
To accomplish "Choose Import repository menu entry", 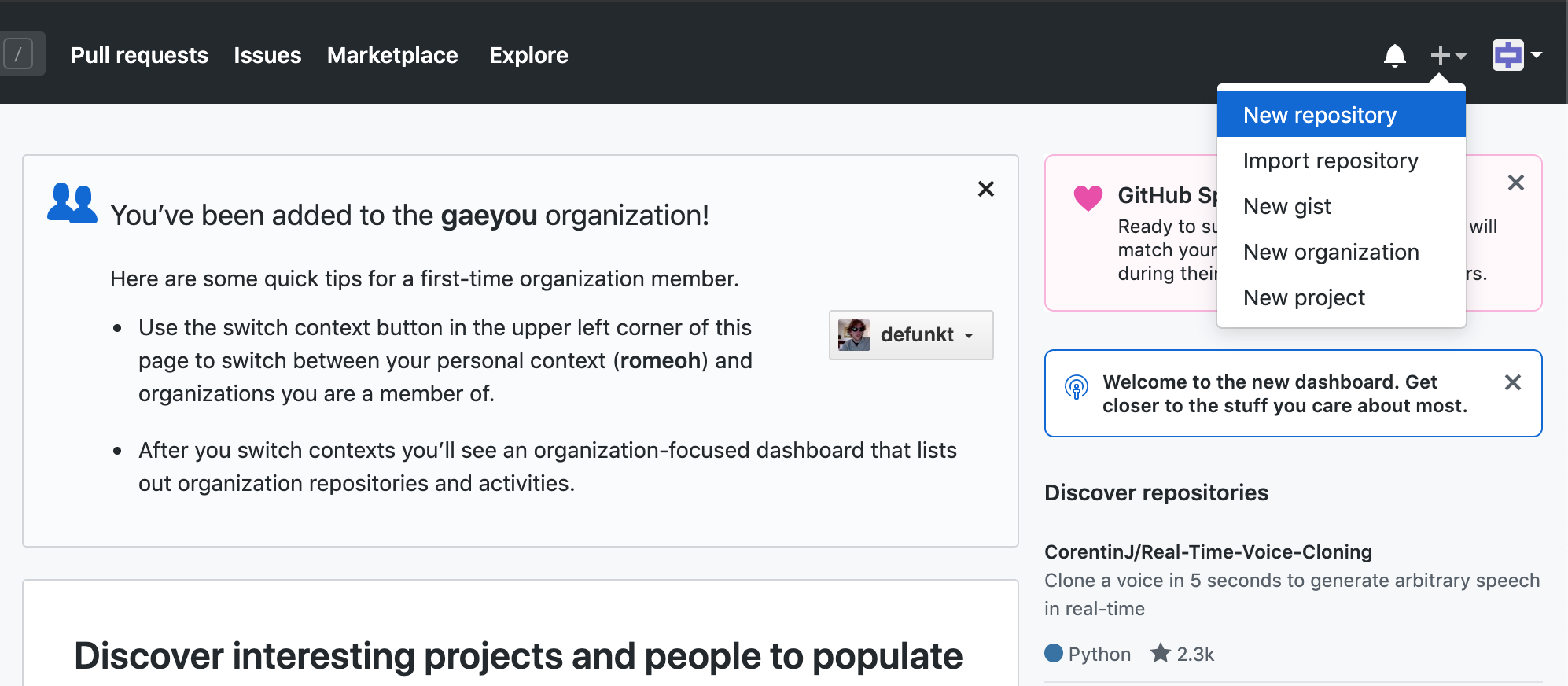I will (1341, 160).
